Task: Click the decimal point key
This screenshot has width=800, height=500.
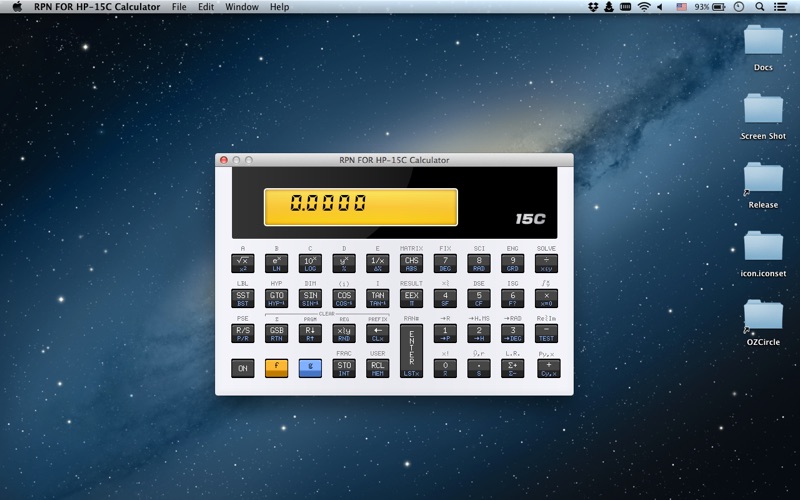Action: tap(479, 368)
